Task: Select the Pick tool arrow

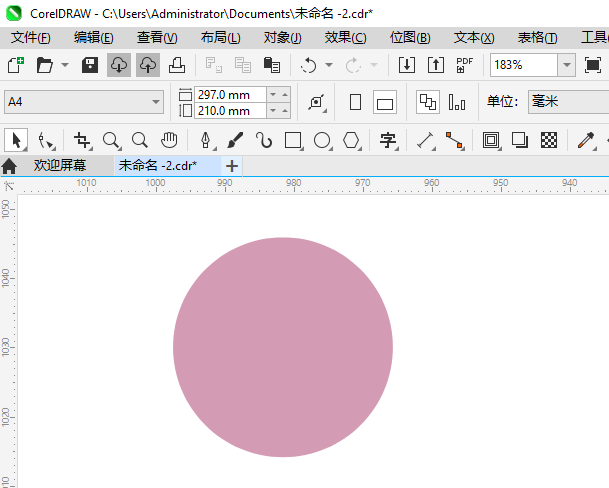Action: point(16,140)
